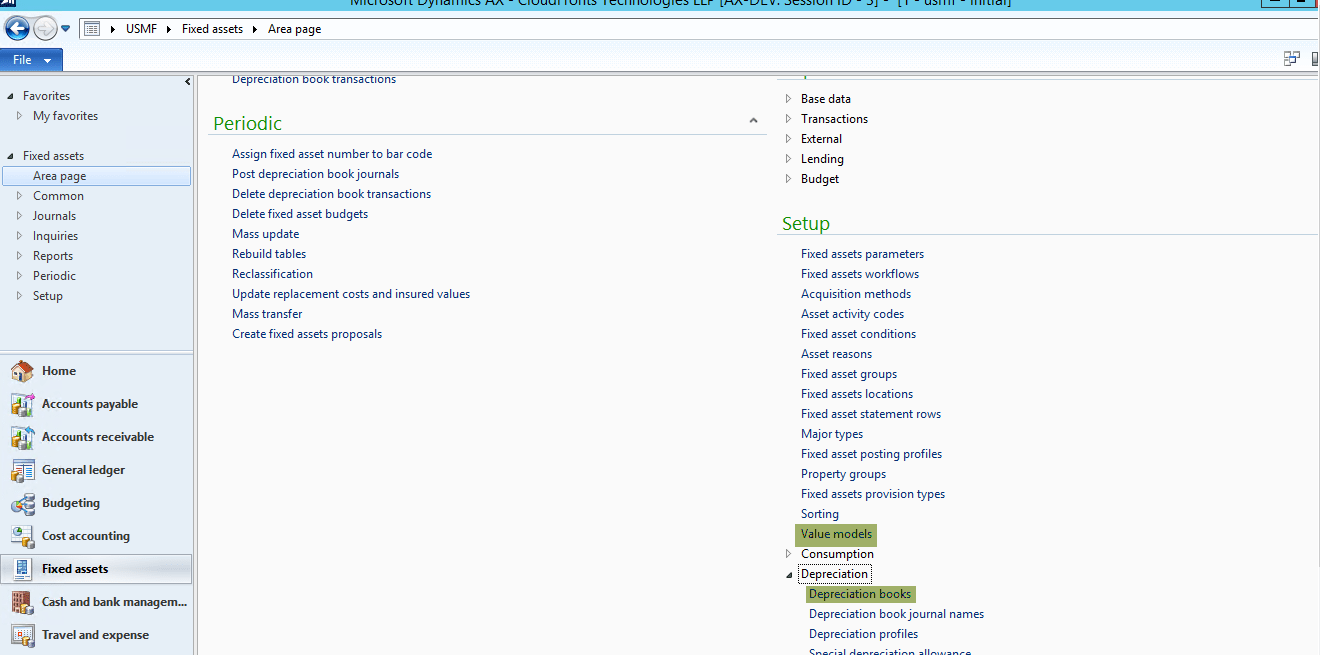
Task: Open Asset activity codes
Action: tap(852, 314)
